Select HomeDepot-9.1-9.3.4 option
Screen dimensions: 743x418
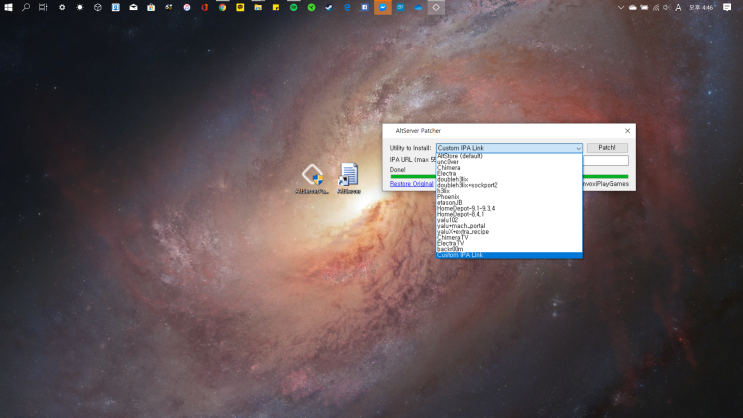pos(509,208)
